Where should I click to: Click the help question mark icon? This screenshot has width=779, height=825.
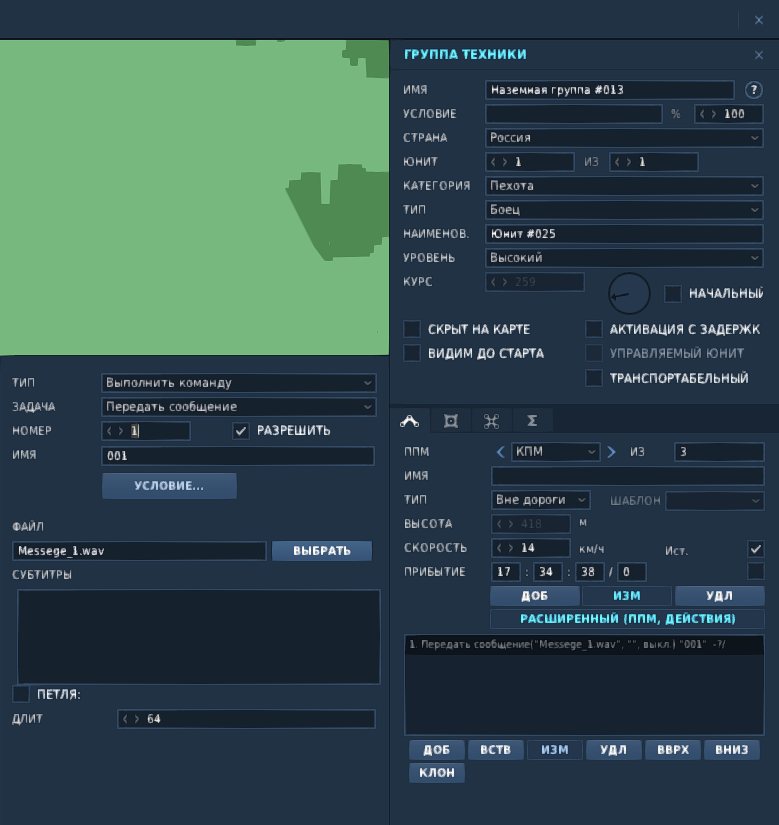click(x=754, y=90)
